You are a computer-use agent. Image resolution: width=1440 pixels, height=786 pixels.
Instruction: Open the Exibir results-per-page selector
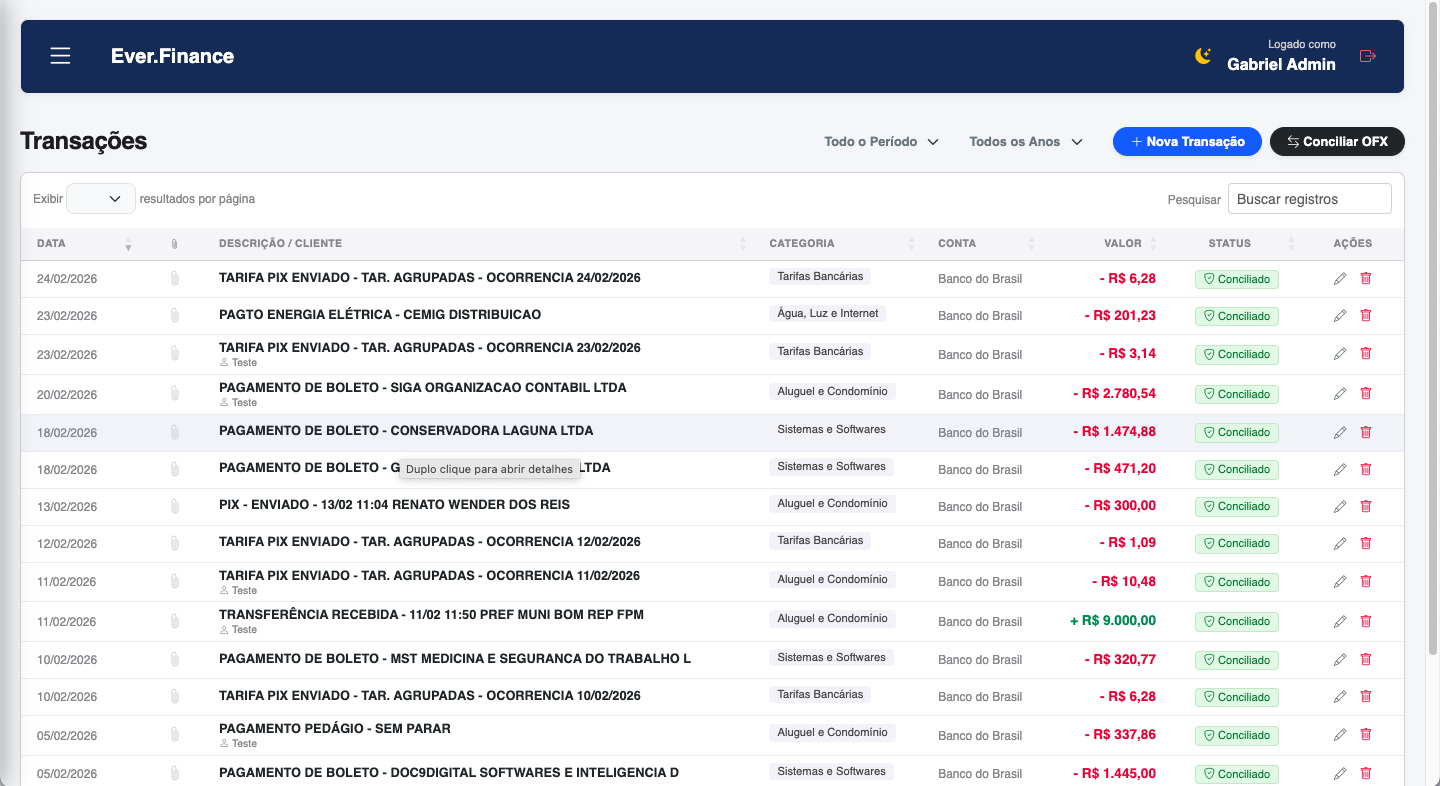tap(100, 198)
